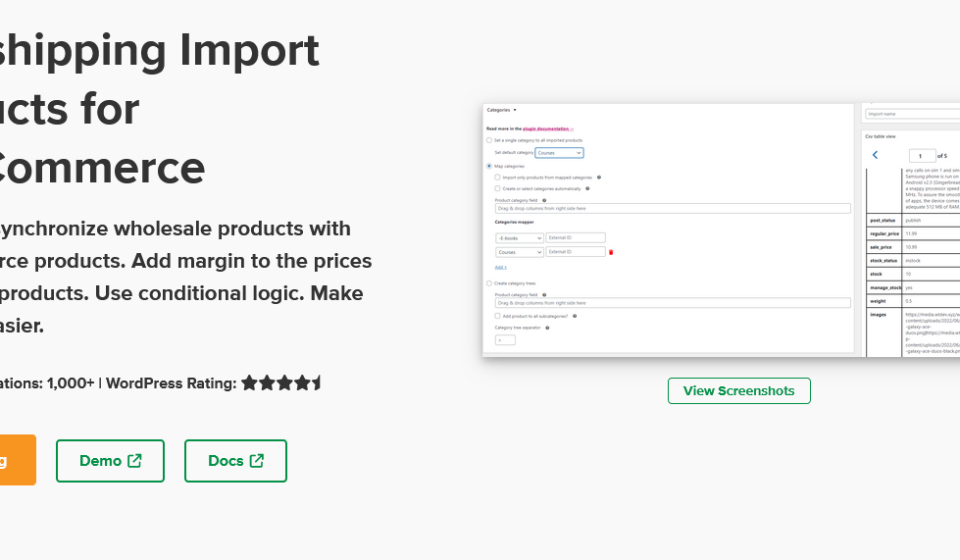Click the 'regular_price' row label in Csv table
Viewport: 960px width, 560px height.
[x=884, y=234]
